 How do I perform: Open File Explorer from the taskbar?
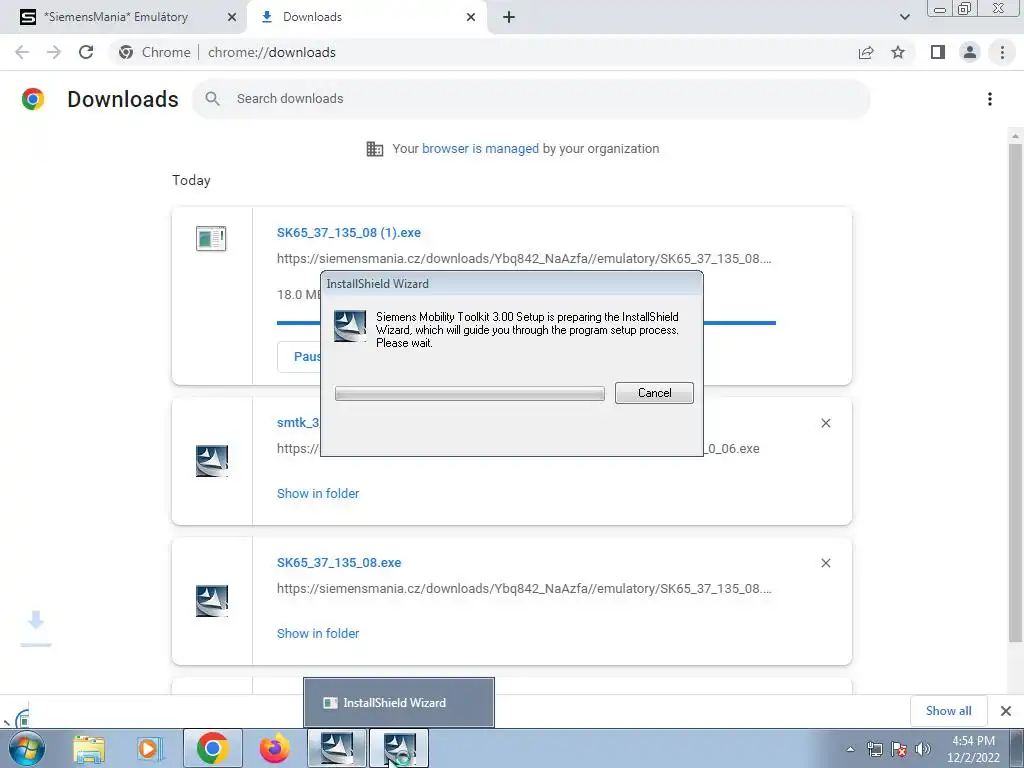coord(89,749)
